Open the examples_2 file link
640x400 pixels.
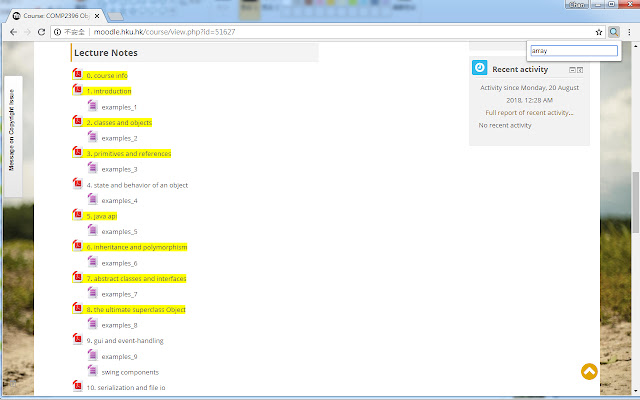119,138
